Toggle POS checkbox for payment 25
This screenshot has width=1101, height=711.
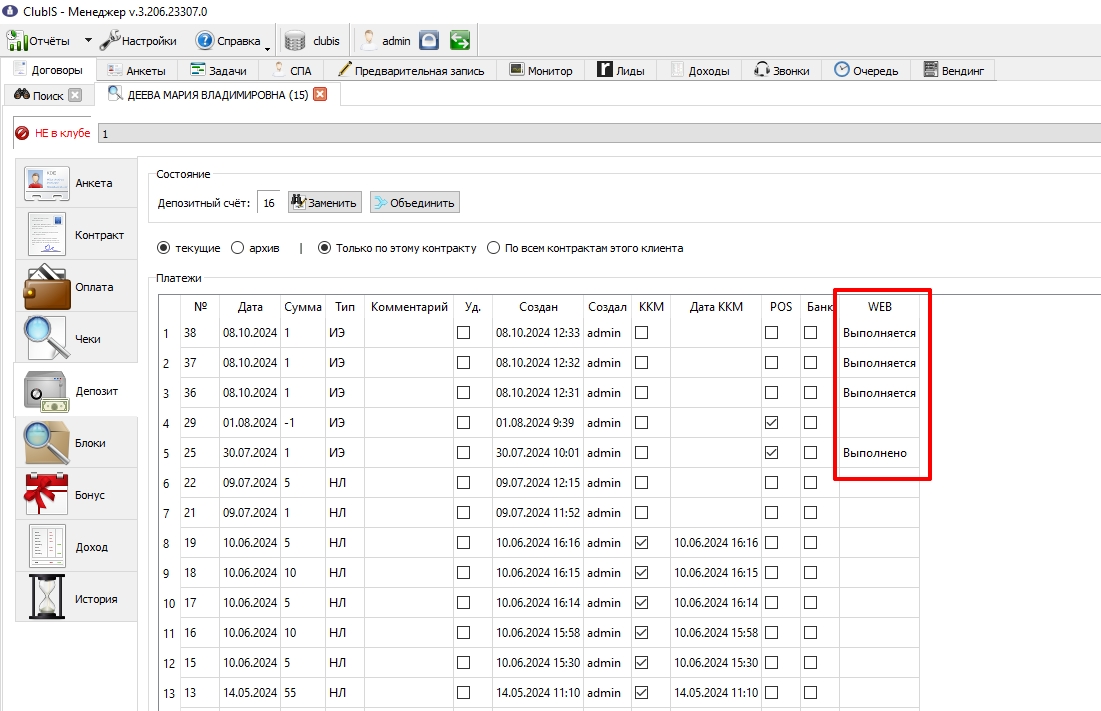coord(771,453)
